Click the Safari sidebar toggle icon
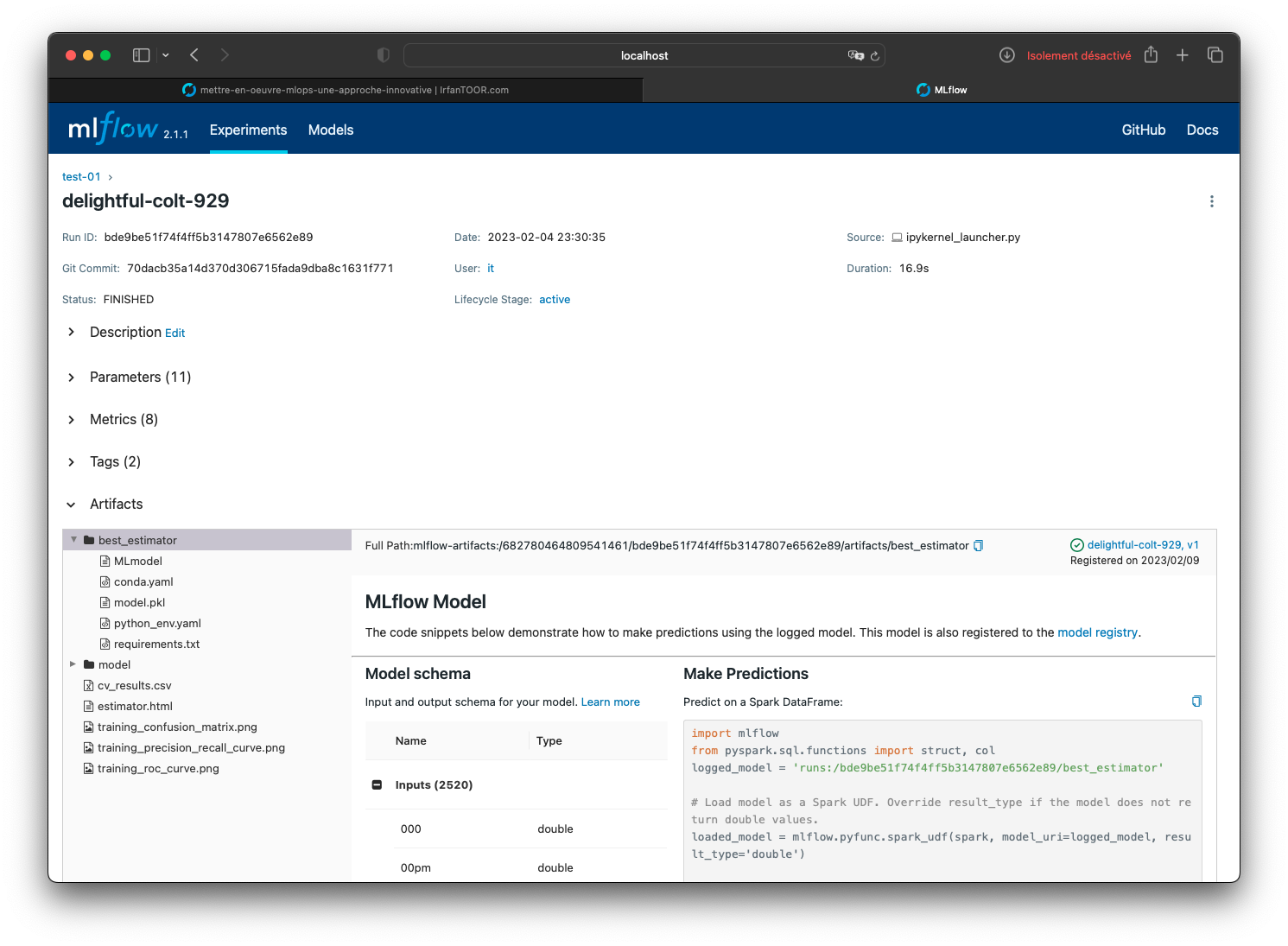The height and width of the screenshot is (946, 1288). coord(142,55)
